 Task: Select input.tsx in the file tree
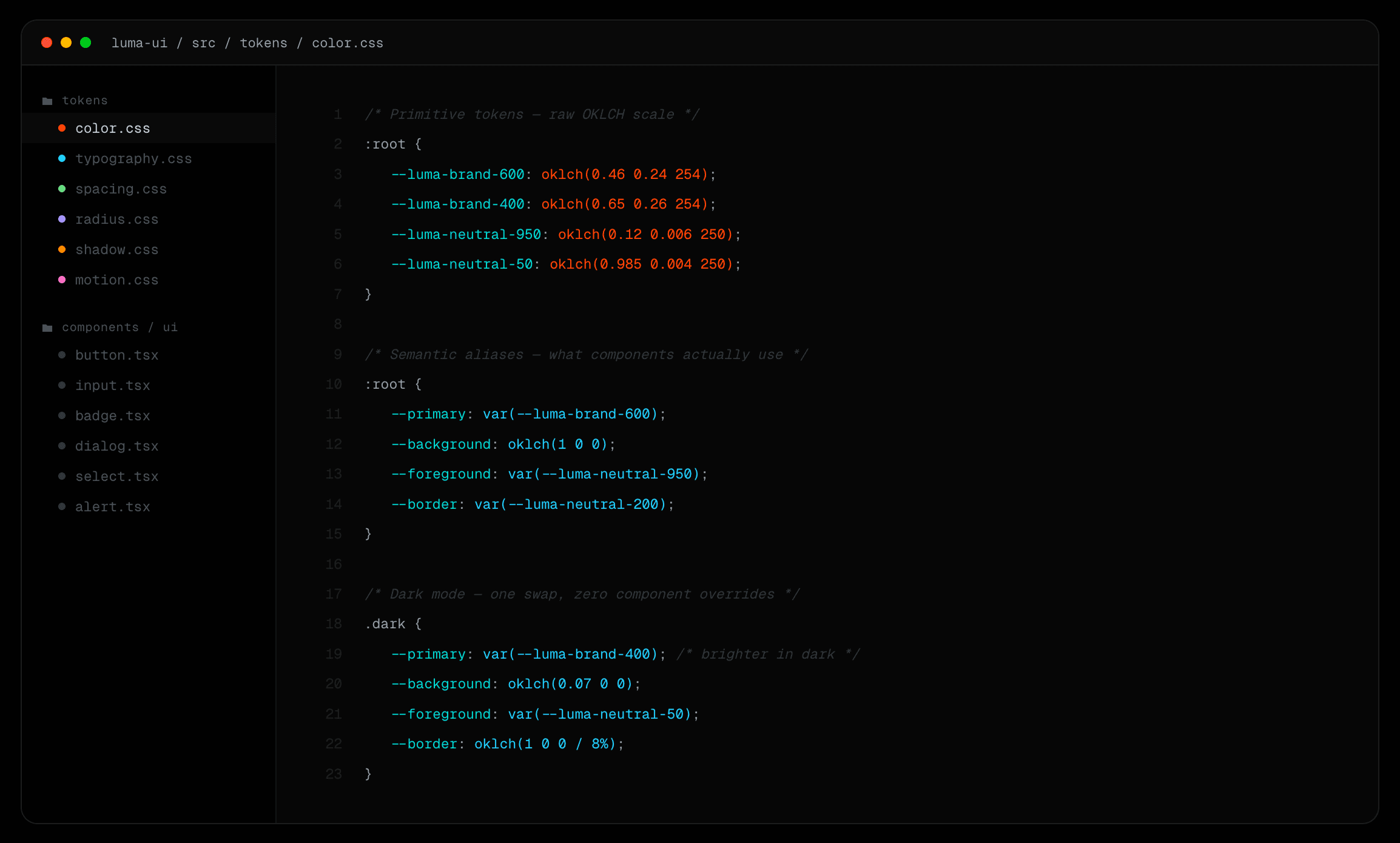[x=113, y=385]
